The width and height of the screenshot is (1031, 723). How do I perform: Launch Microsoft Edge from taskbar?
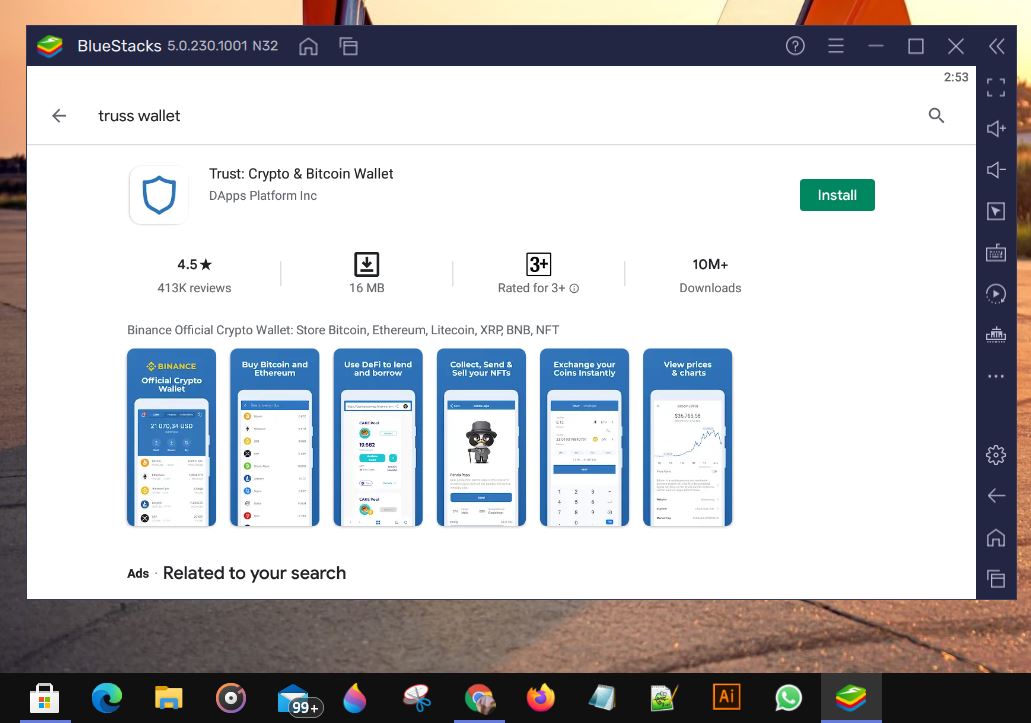pos(107,698)
